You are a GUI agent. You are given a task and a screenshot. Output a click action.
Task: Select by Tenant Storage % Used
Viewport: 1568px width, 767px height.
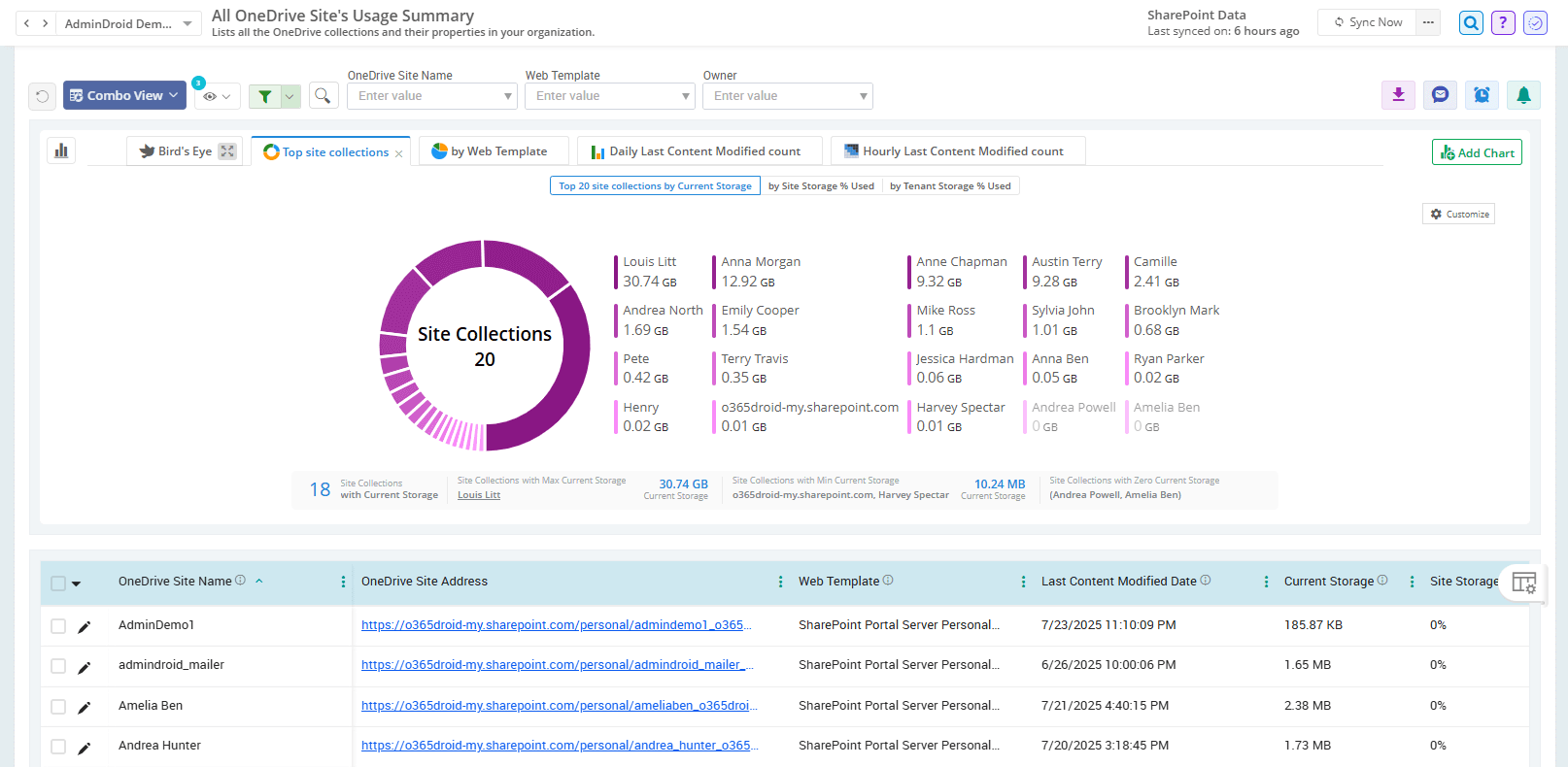pyautogui.click(x=950, y=186)
